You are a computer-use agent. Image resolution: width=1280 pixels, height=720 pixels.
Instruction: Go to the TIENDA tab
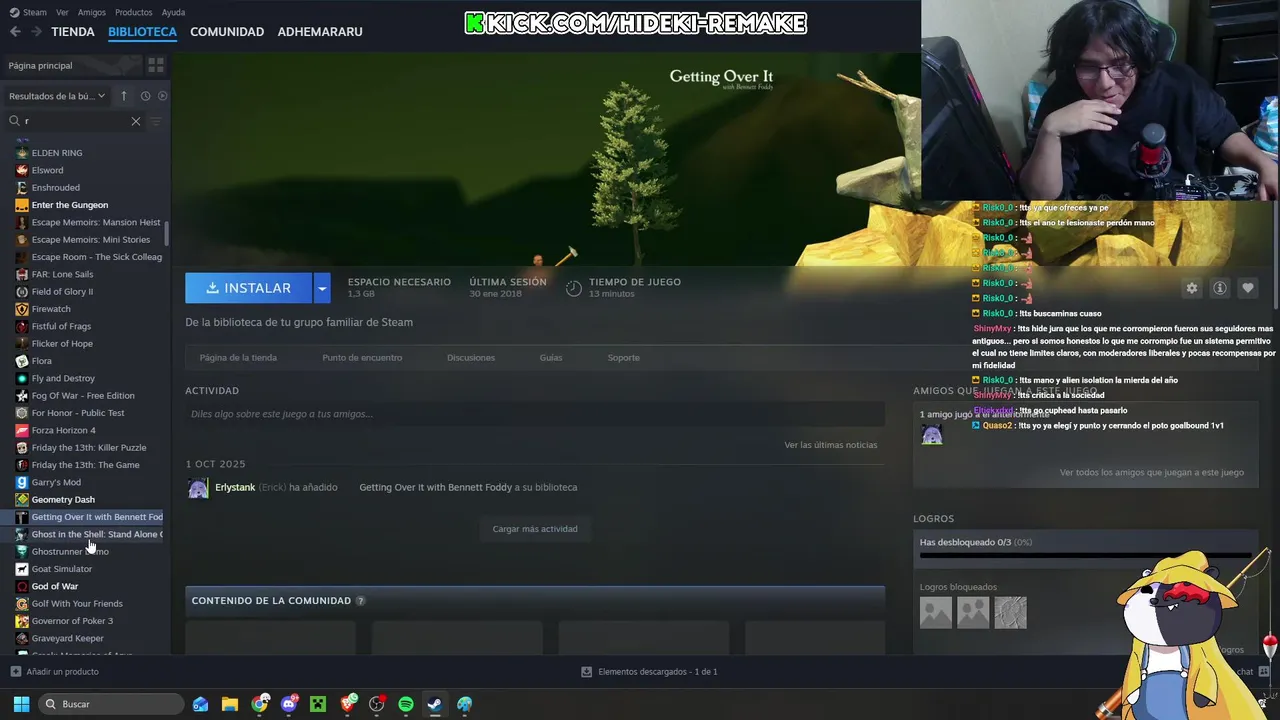73,32
